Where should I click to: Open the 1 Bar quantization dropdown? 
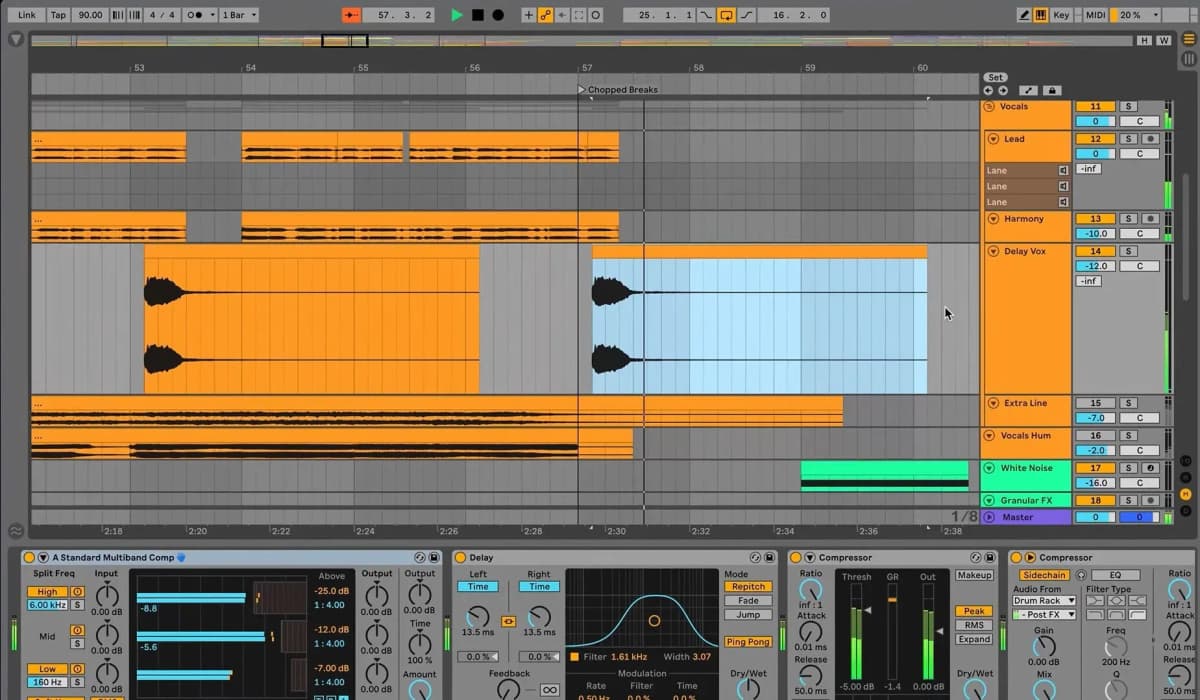point(238,15)
